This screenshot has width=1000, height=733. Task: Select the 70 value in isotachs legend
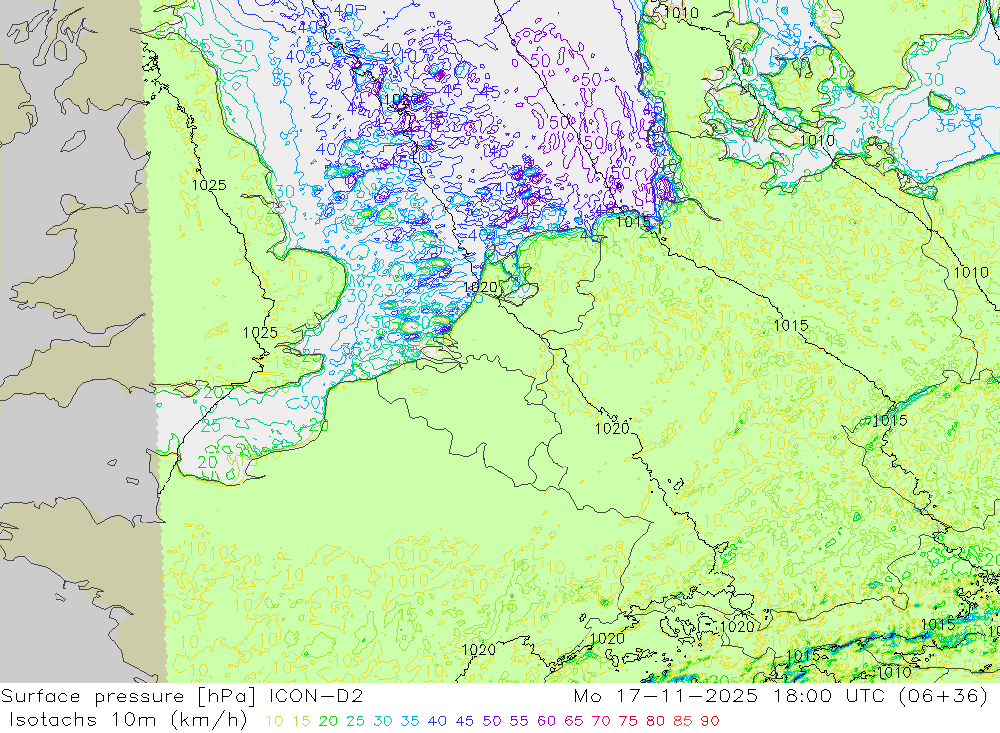point(601,721)
